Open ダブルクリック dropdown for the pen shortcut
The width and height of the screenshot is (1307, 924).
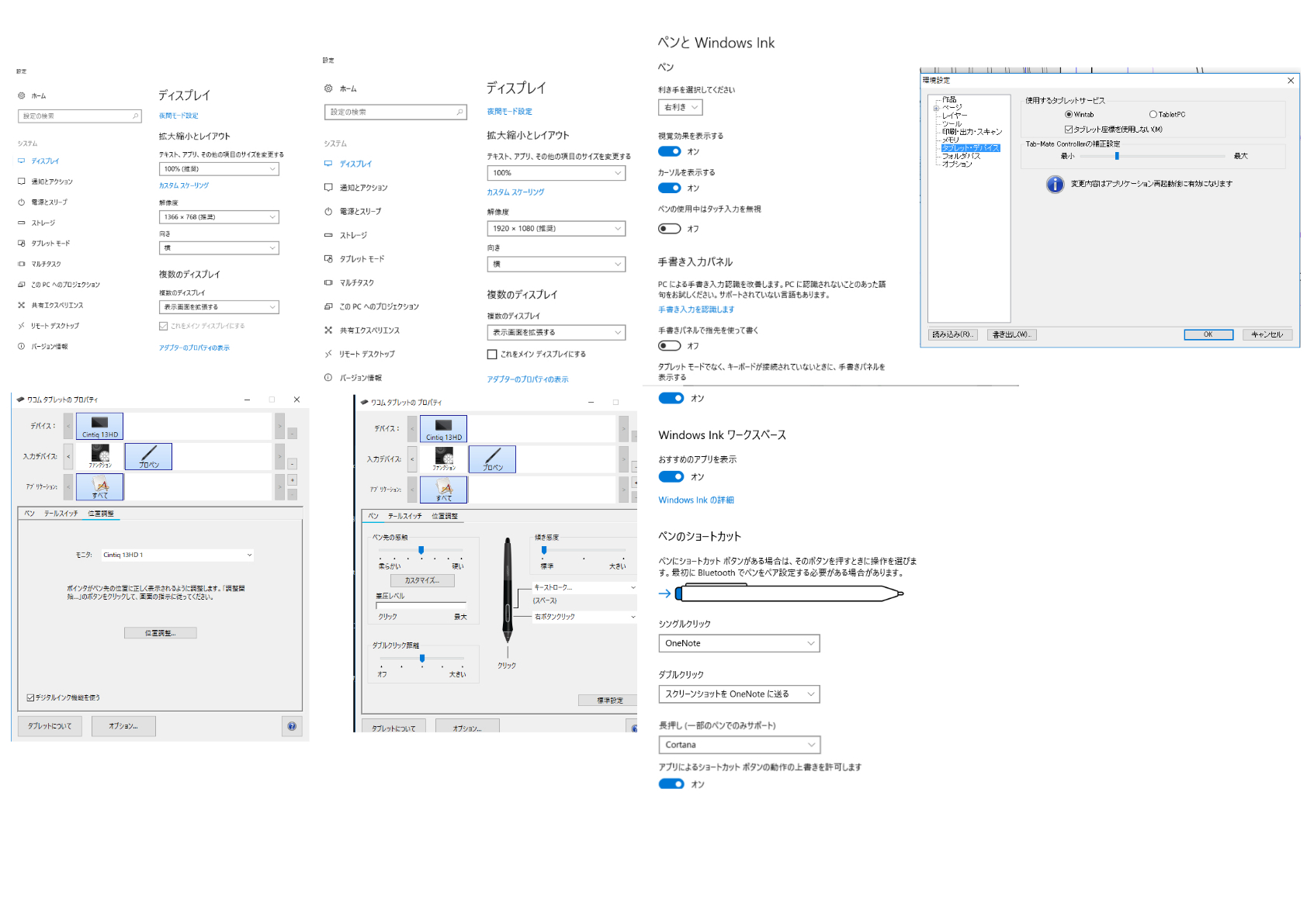[739, 694]
